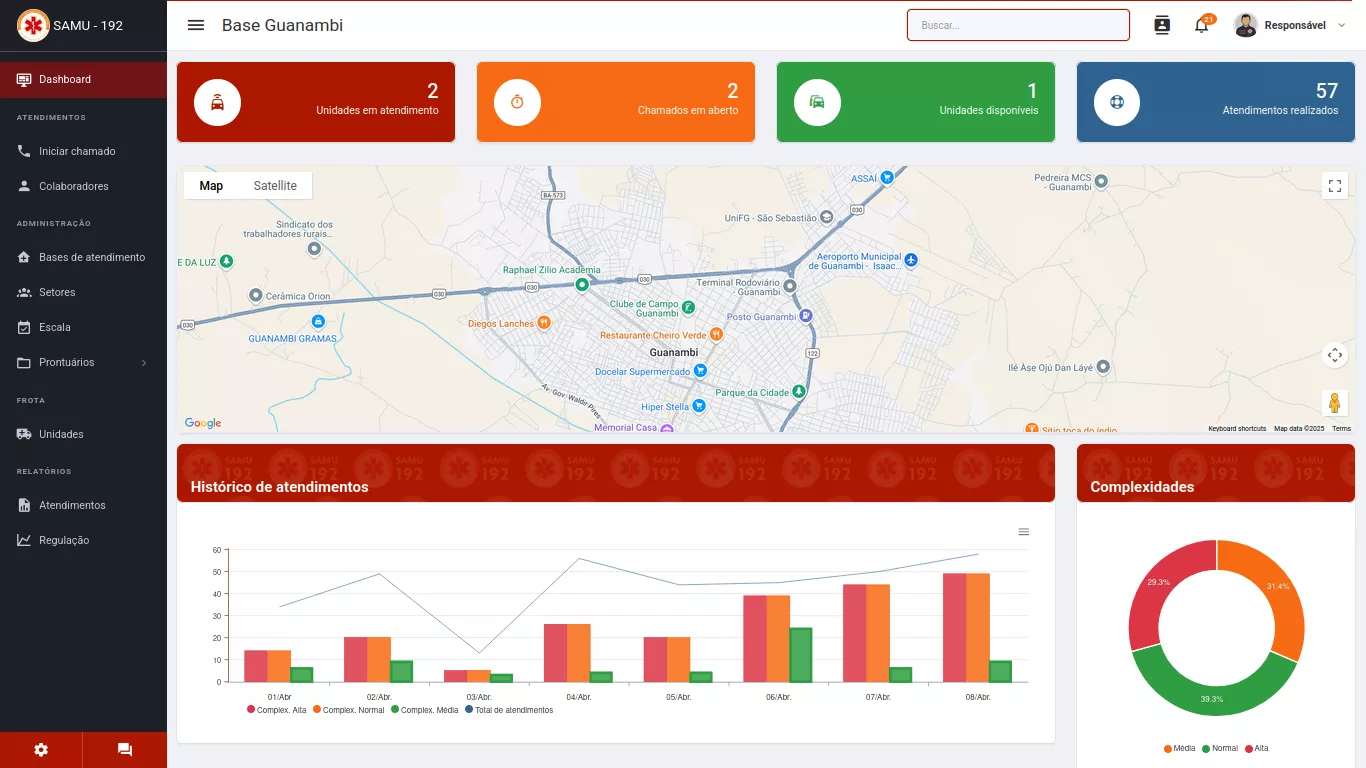1366x768 pixels.
Task: Toggle Complex. Alta series in chart legend
Action: pyautogui.click(x=277, y=710)
